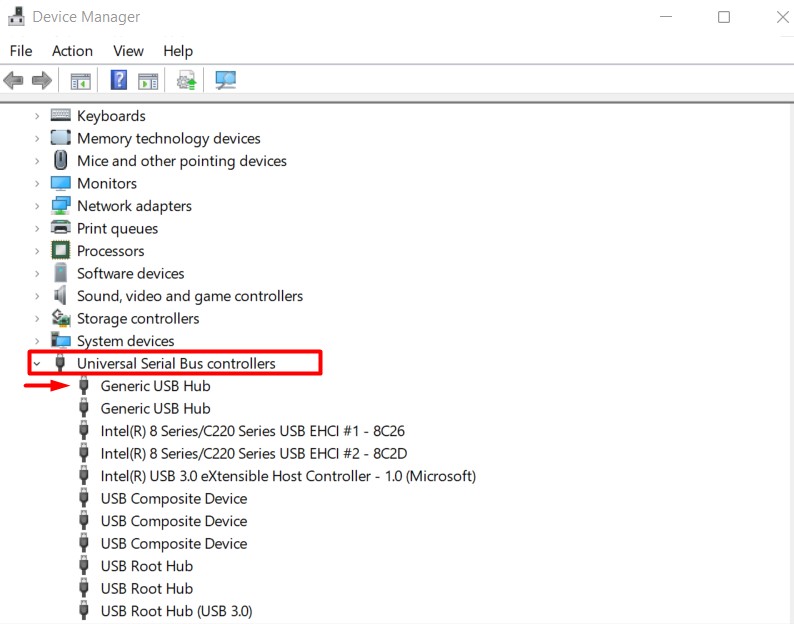Image resolution: width=794 pixels, height=624 pixels.
Task: Click the icon beside EHCI #1 - 8C26
Action: (84, 431)
